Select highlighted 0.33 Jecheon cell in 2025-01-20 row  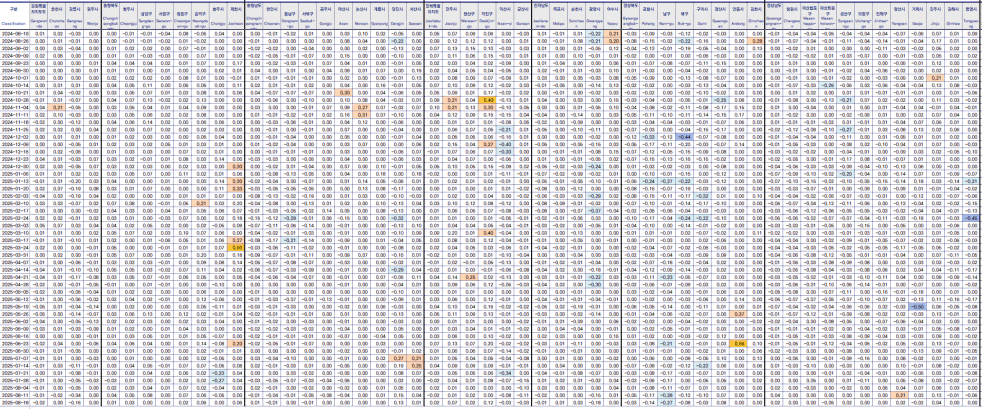[x=235, y=189]
